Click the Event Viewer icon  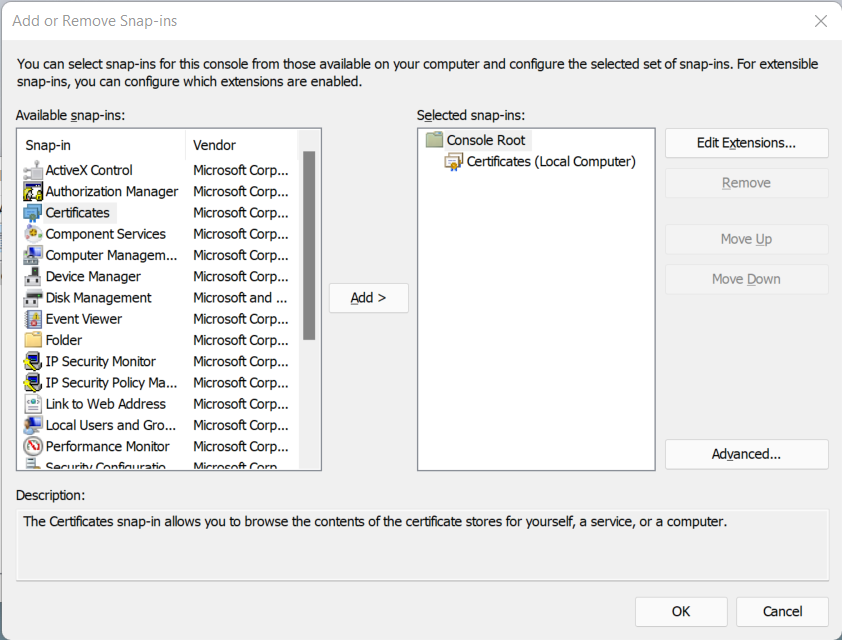point(33,319)
